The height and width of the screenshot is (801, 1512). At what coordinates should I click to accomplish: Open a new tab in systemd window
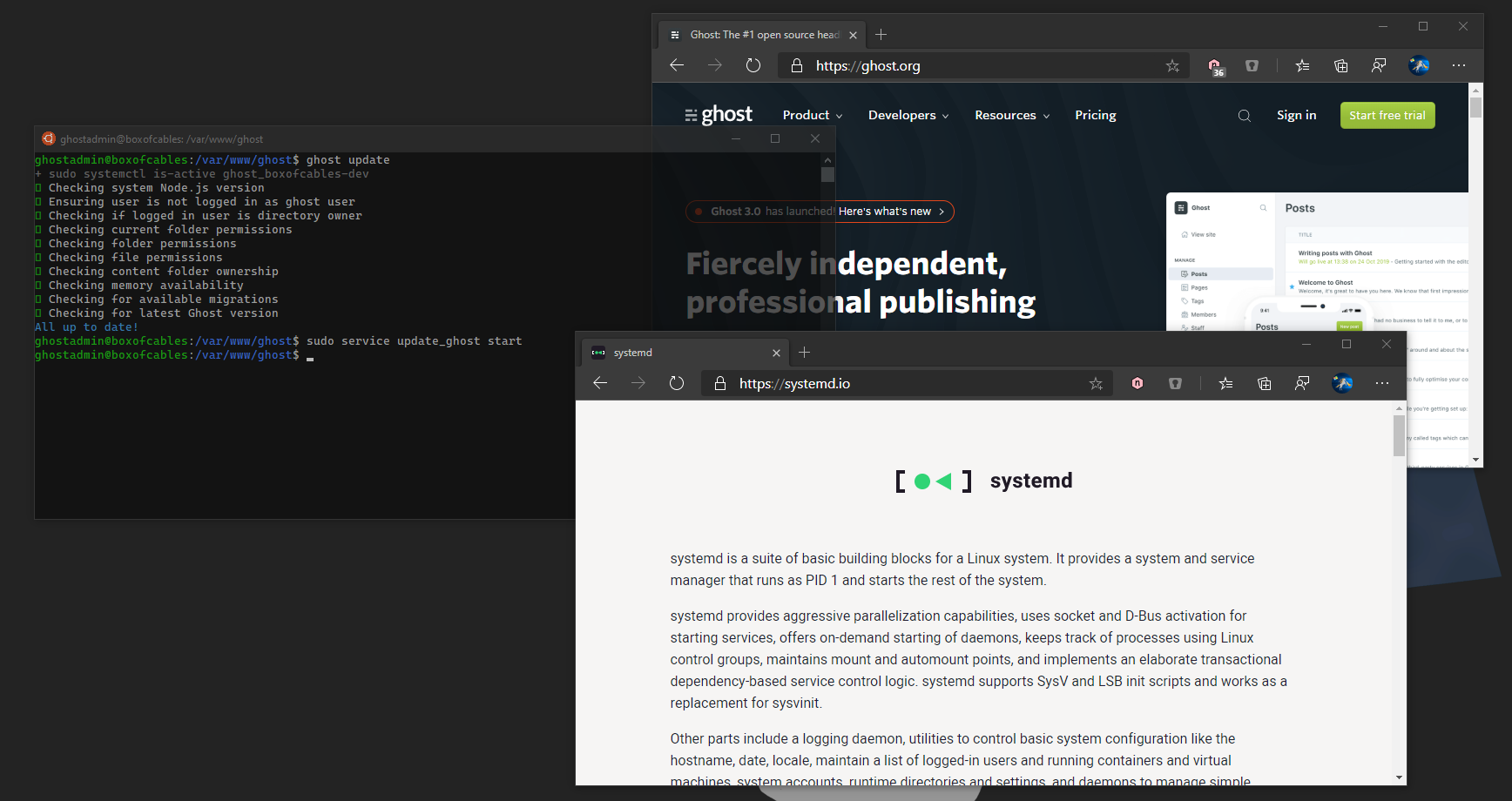pos(804,353)
